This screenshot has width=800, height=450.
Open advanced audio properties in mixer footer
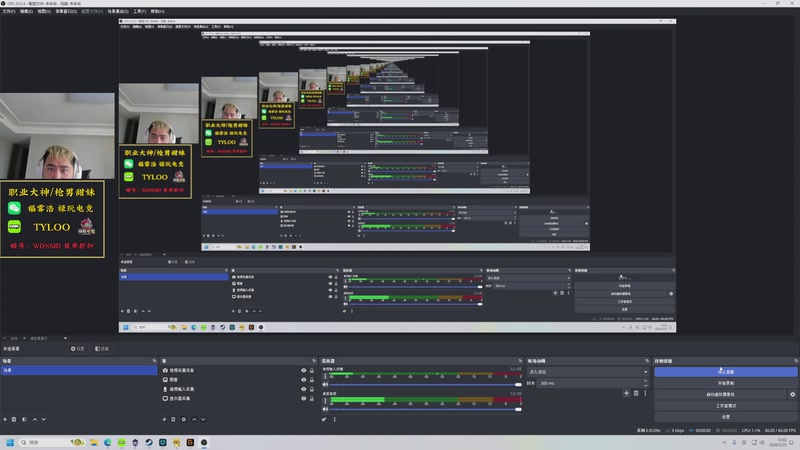click(x=324, y=419)
